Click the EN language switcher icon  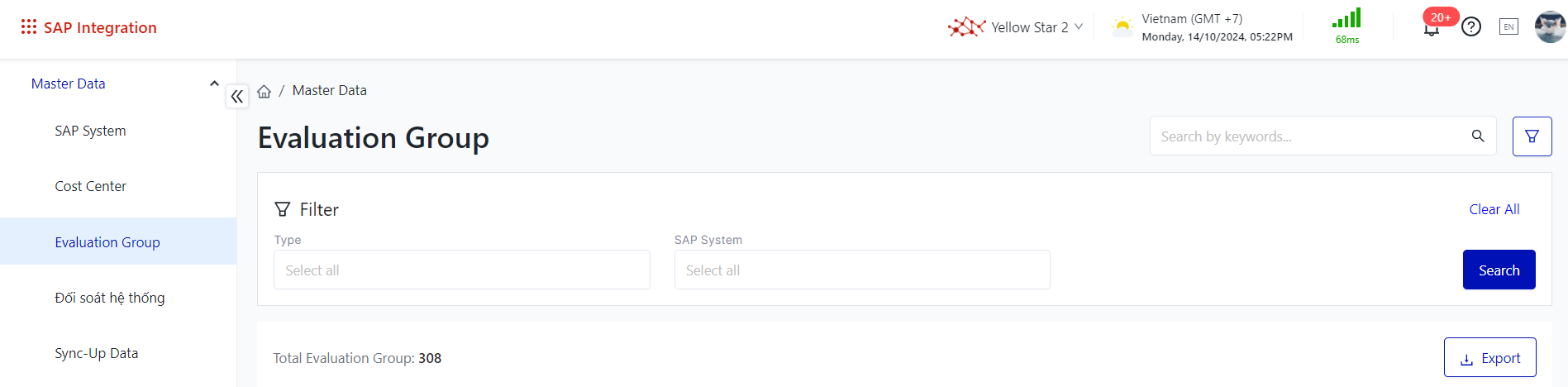click(1508, 27)
